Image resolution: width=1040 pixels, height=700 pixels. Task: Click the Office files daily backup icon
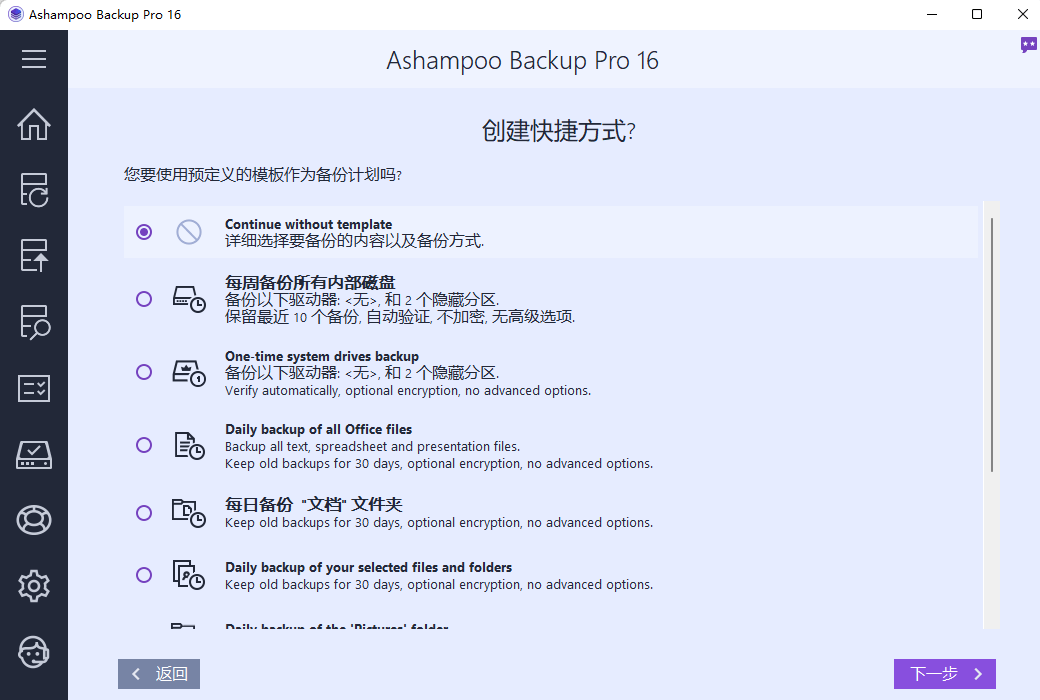pos(189,445)
